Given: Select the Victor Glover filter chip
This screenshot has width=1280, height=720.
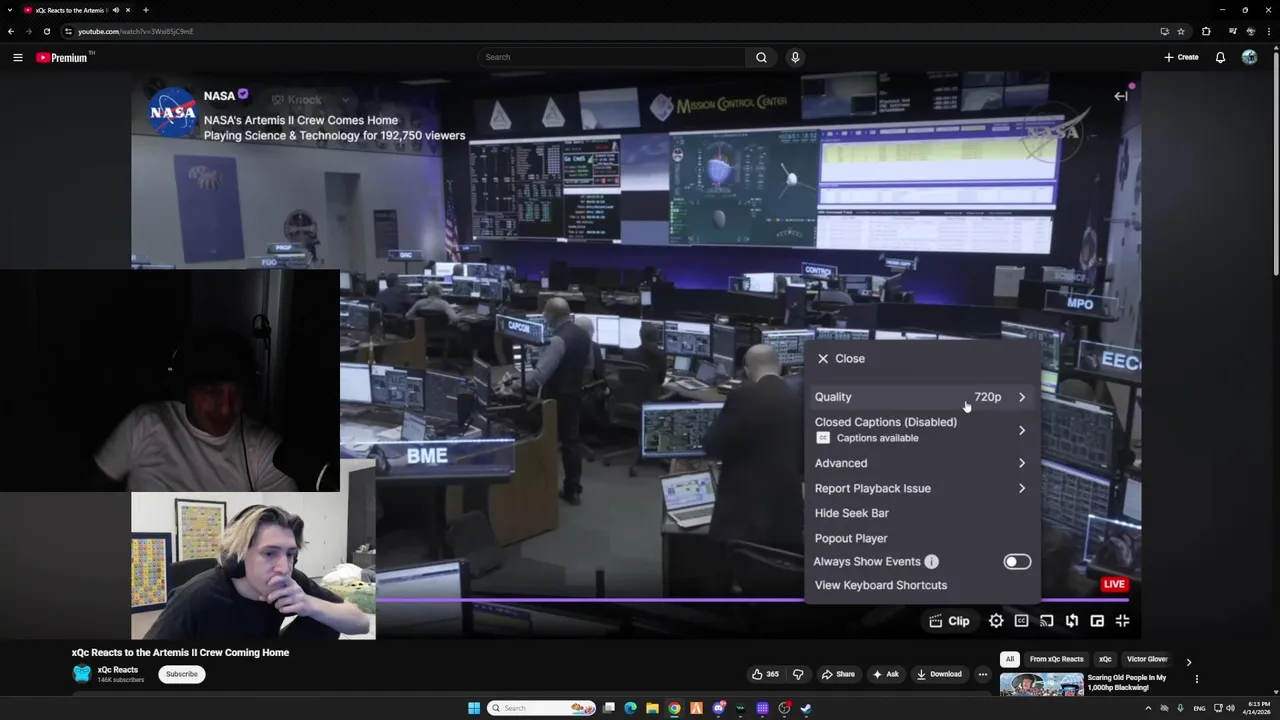Looking at the screenshot, I should (x=1147, y=659).
